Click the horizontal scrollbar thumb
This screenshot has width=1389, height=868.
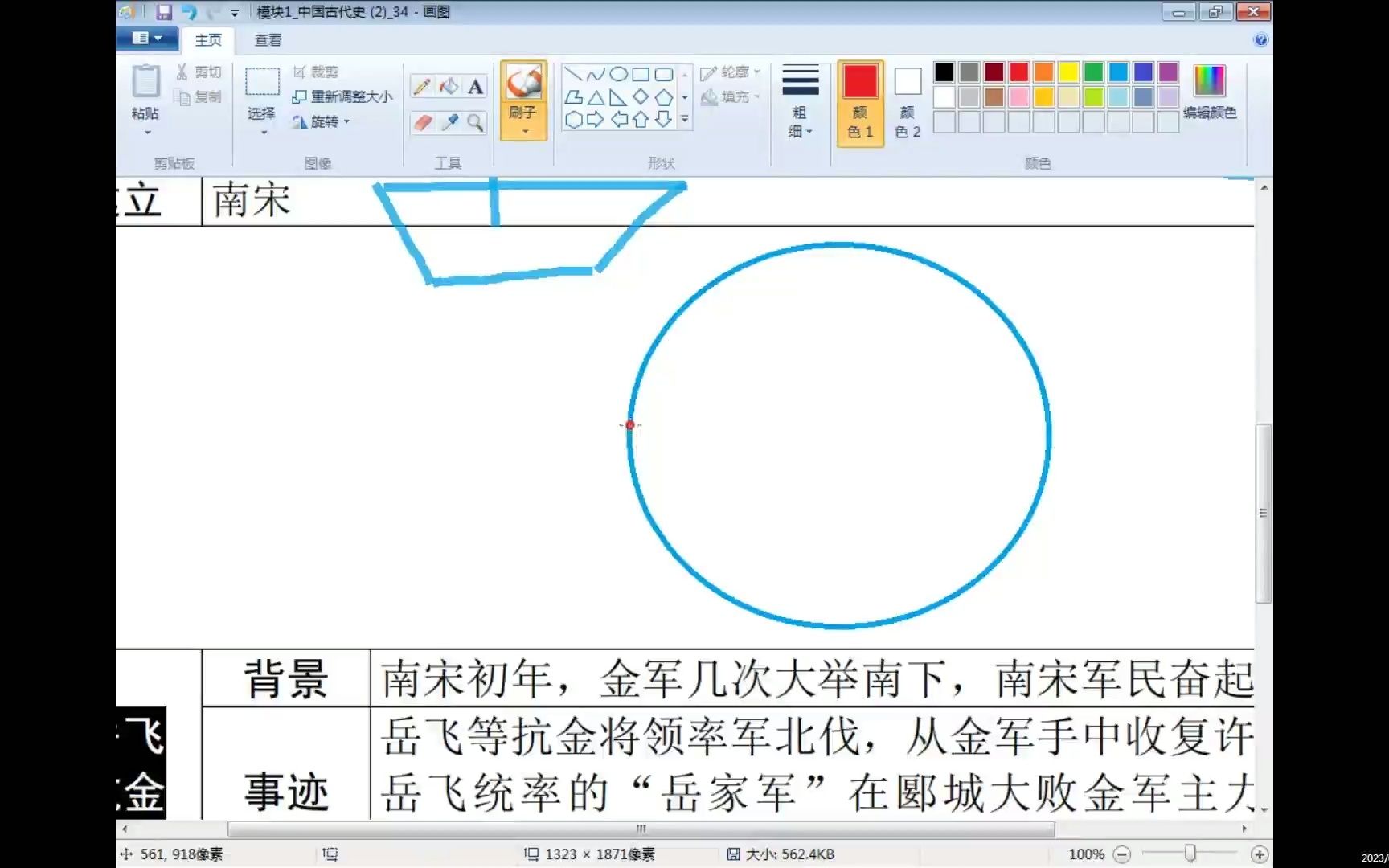641,829
